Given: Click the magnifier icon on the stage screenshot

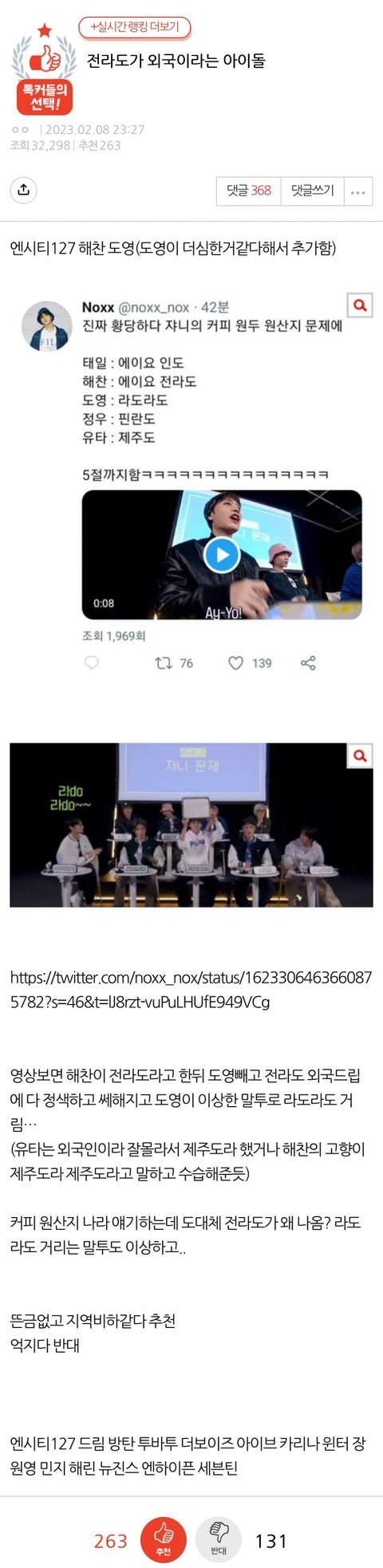Looking at the screenshot, I should 361,755.
